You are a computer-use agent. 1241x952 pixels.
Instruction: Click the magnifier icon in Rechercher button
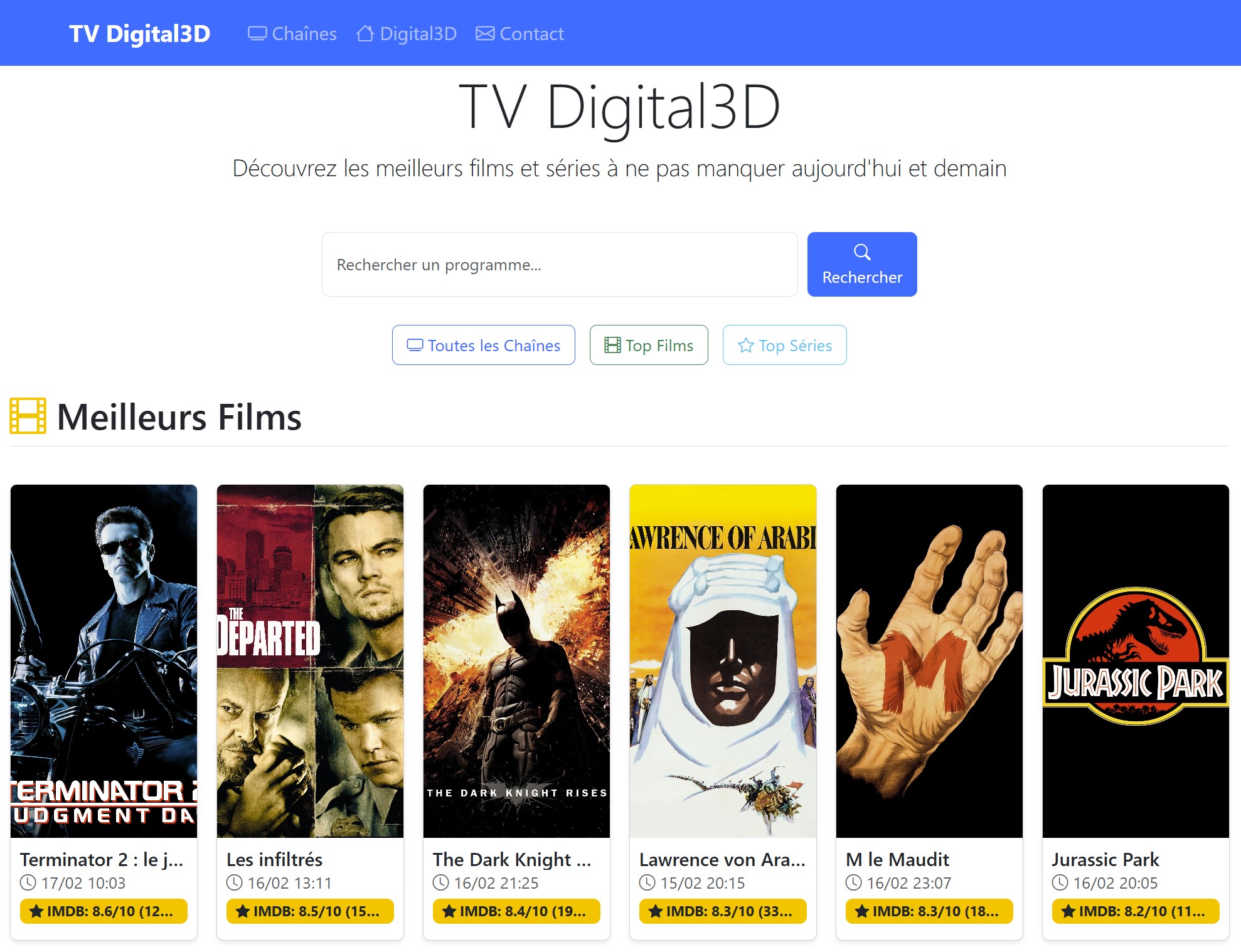coord(862,252)
